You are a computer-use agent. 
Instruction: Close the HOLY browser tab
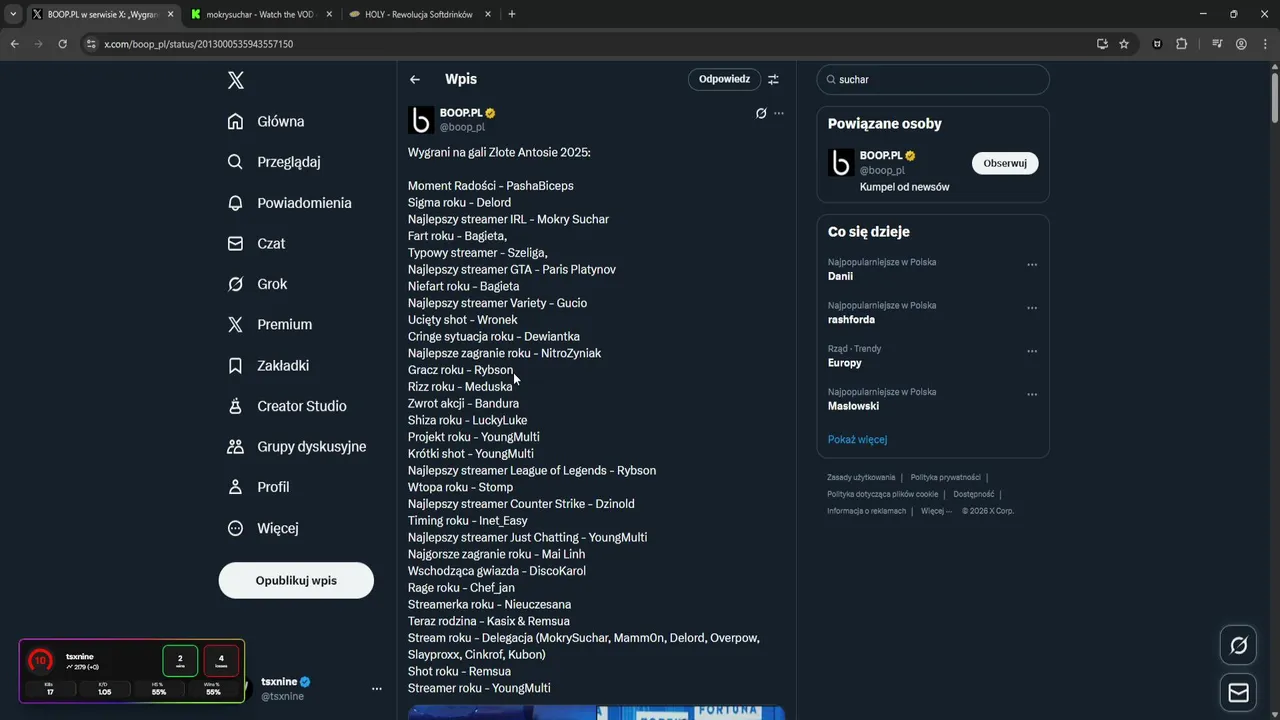click(487, 15)
